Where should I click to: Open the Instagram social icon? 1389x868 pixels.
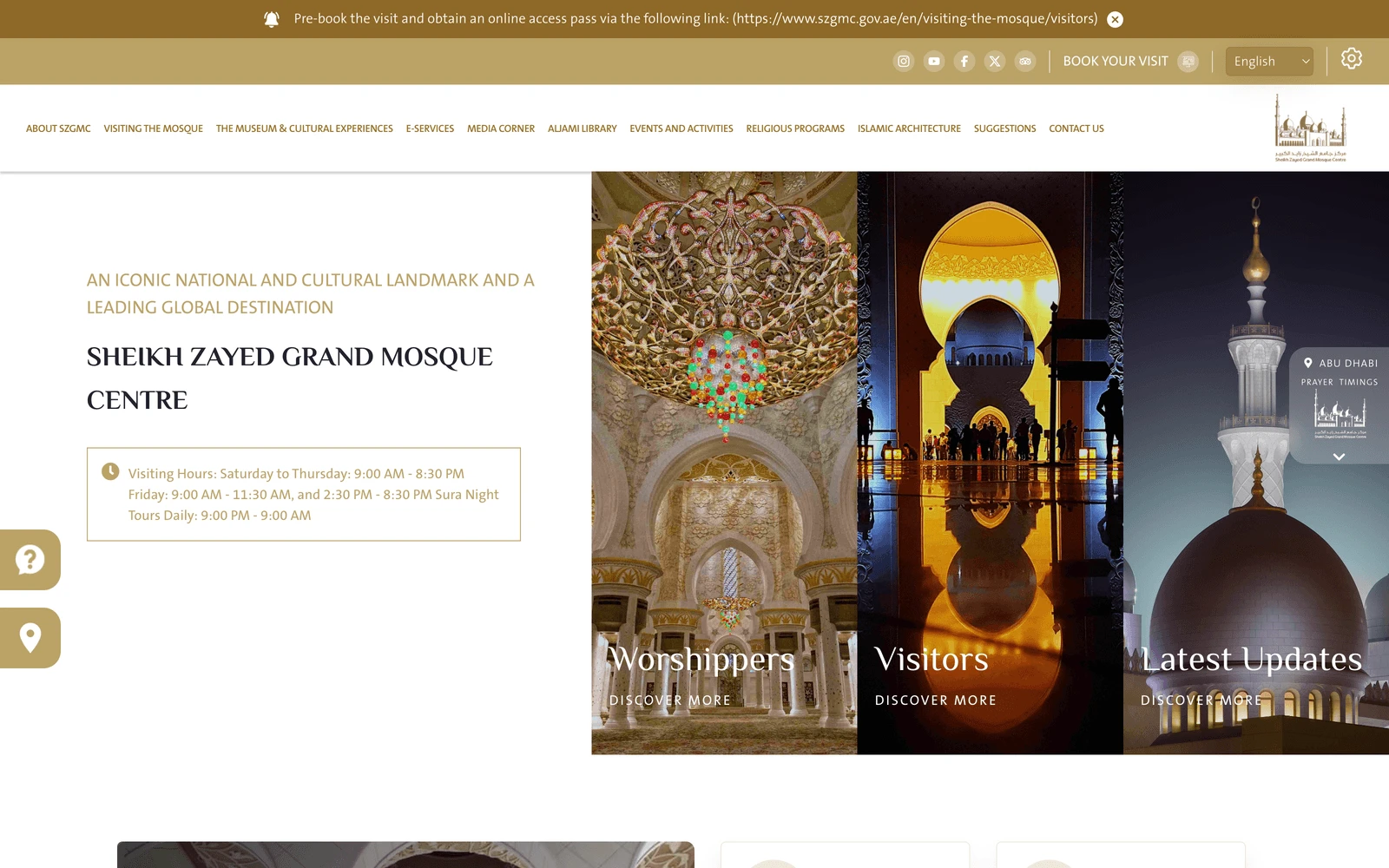tap(904, 61)
